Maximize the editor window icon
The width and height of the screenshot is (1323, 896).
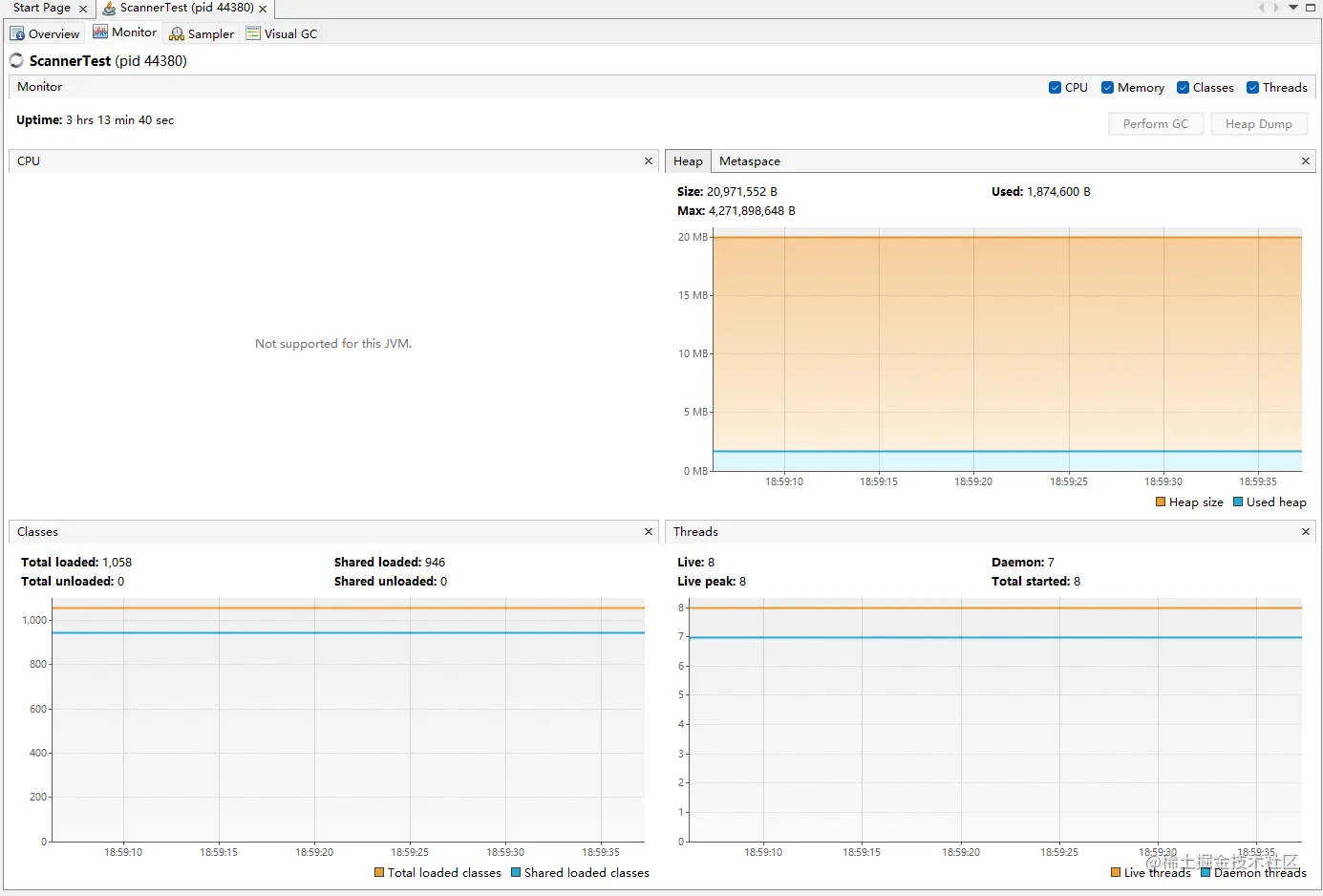click(x=1311, y=8)
